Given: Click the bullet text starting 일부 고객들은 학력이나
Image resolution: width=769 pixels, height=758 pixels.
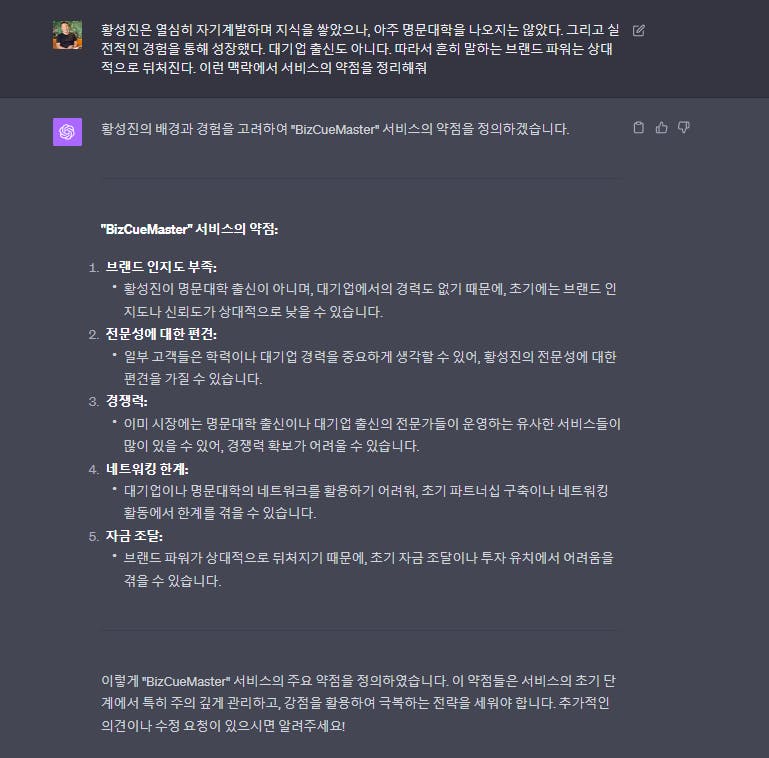Looking at the screenshot, I should pos(370,367).
